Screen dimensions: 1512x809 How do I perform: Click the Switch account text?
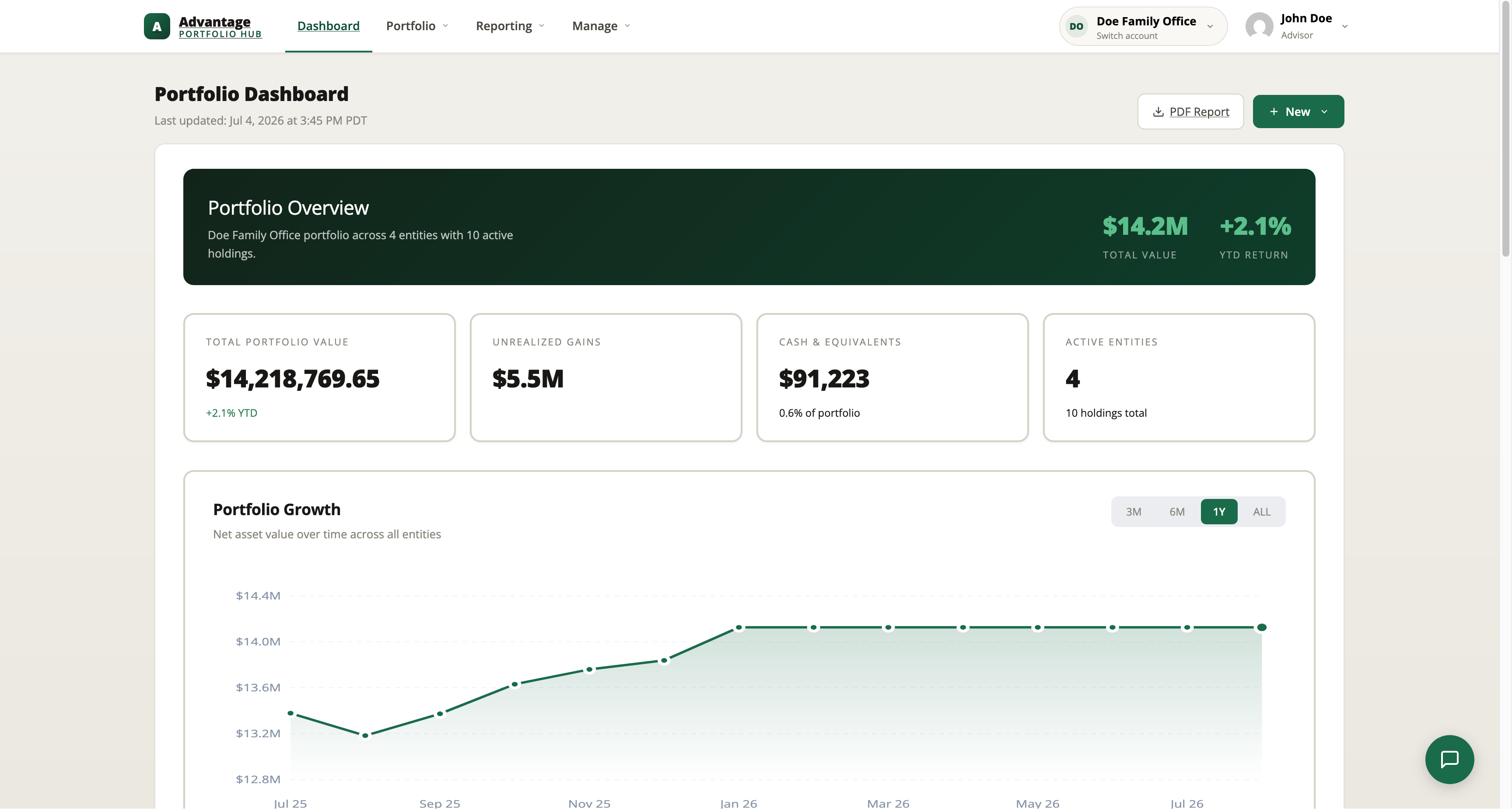(1127, 36)
